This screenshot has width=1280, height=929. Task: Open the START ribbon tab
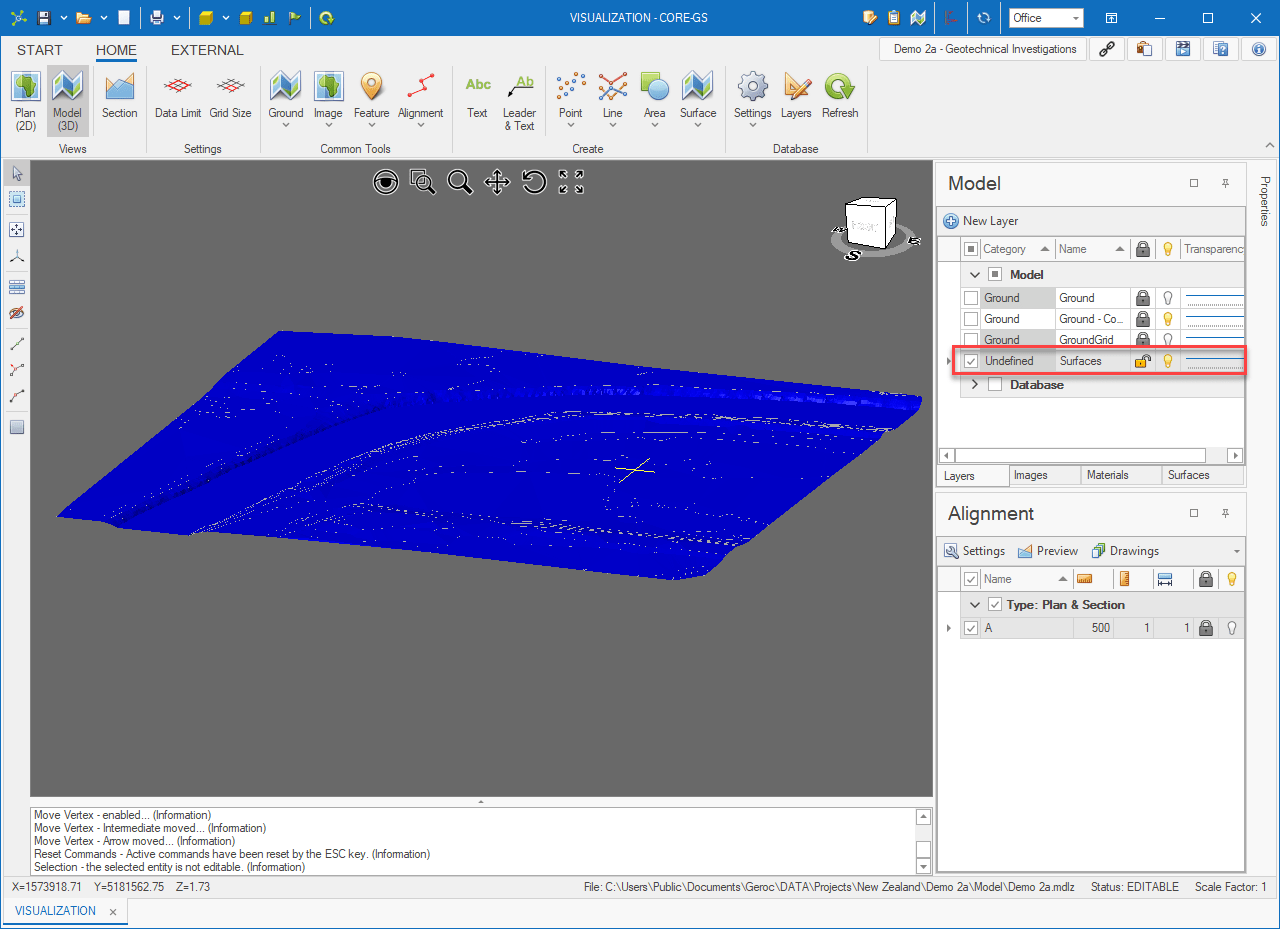point(40,50)
